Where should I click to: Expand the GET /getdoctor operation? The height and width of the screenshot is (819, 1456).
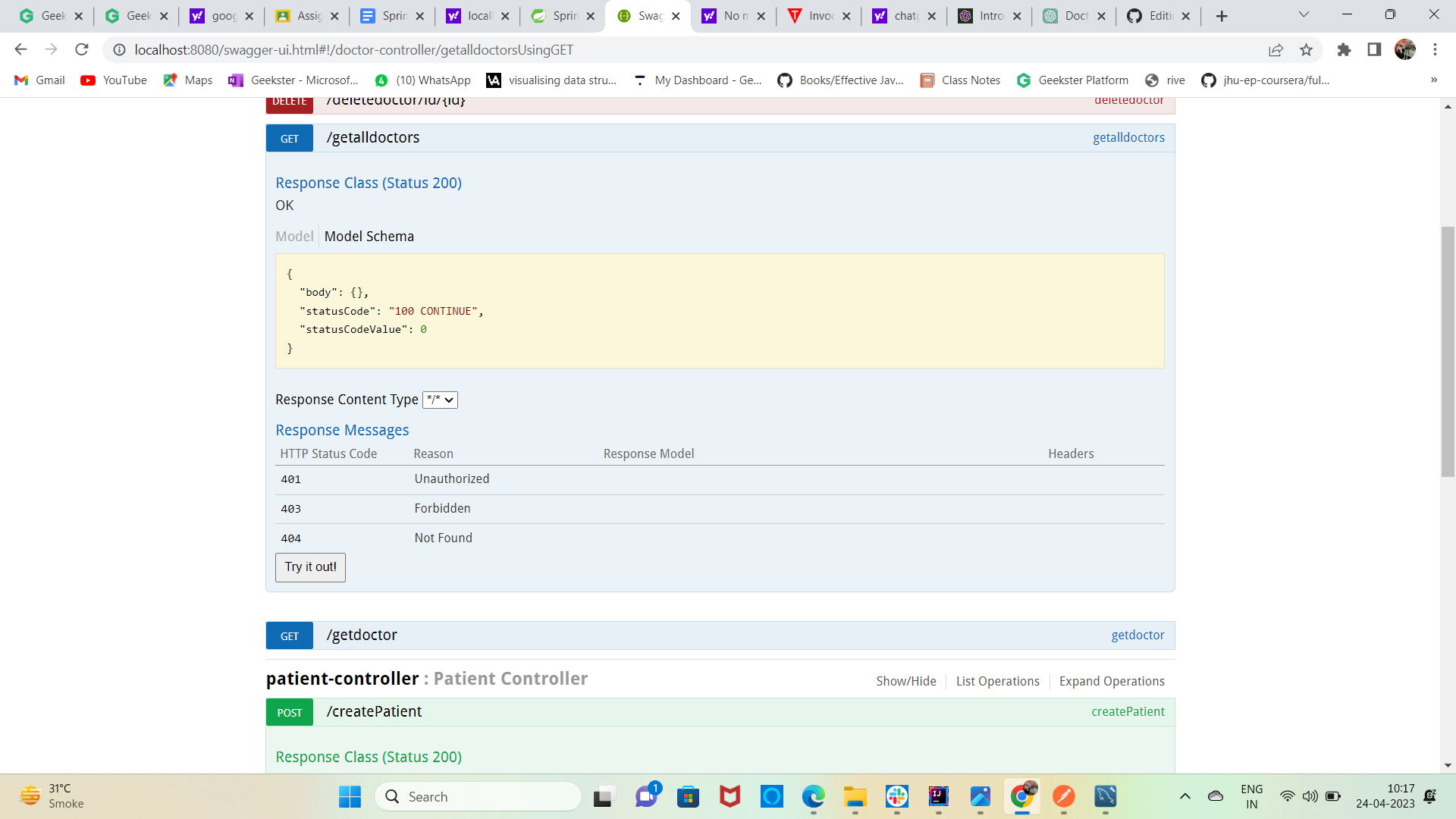pyautogui.click(x=362, y=635)
